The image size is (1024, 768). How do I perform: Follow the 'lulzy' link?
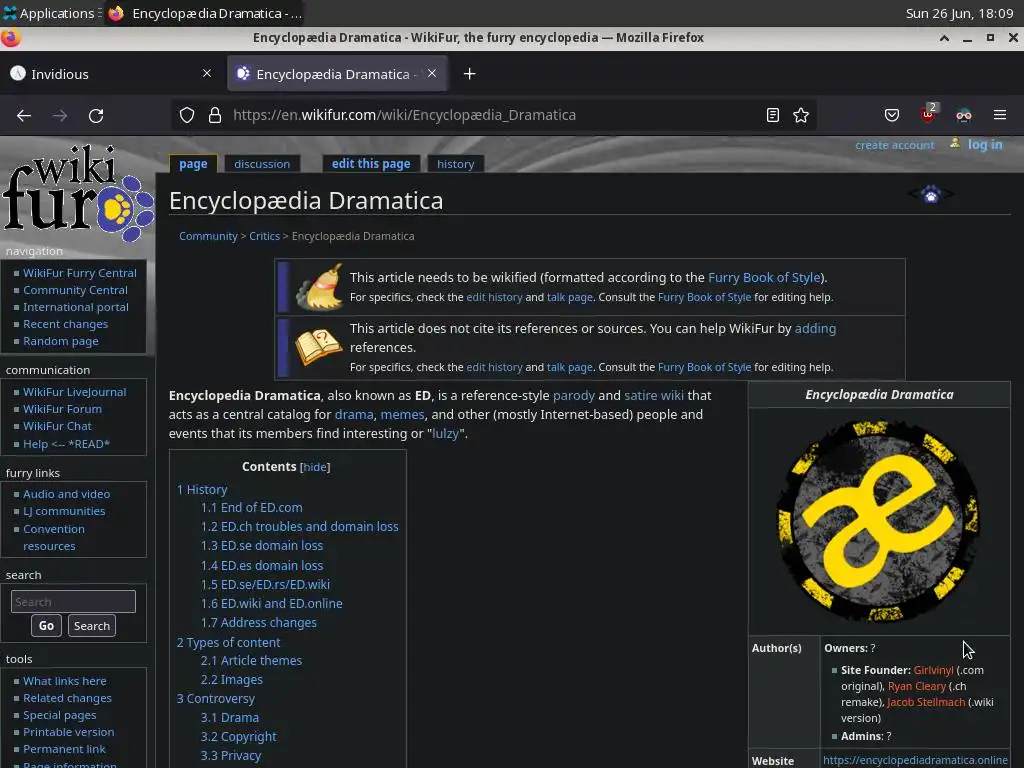point(445,434)
